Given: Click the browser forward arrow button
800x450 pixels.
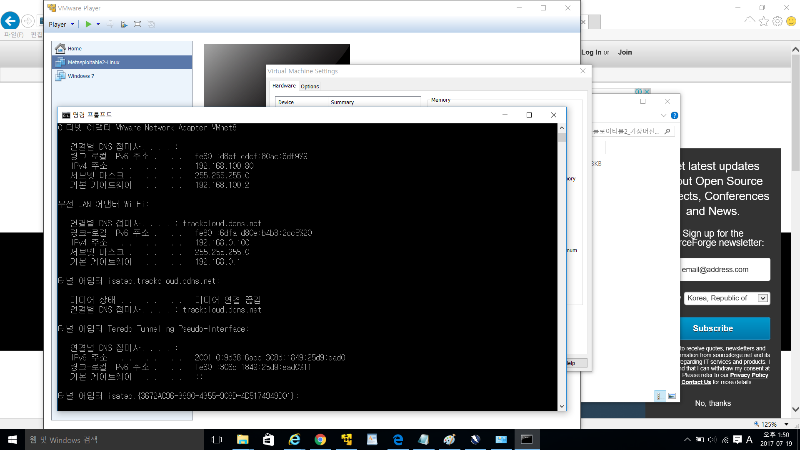Looking at the screenshot, I should pos(28,21).
